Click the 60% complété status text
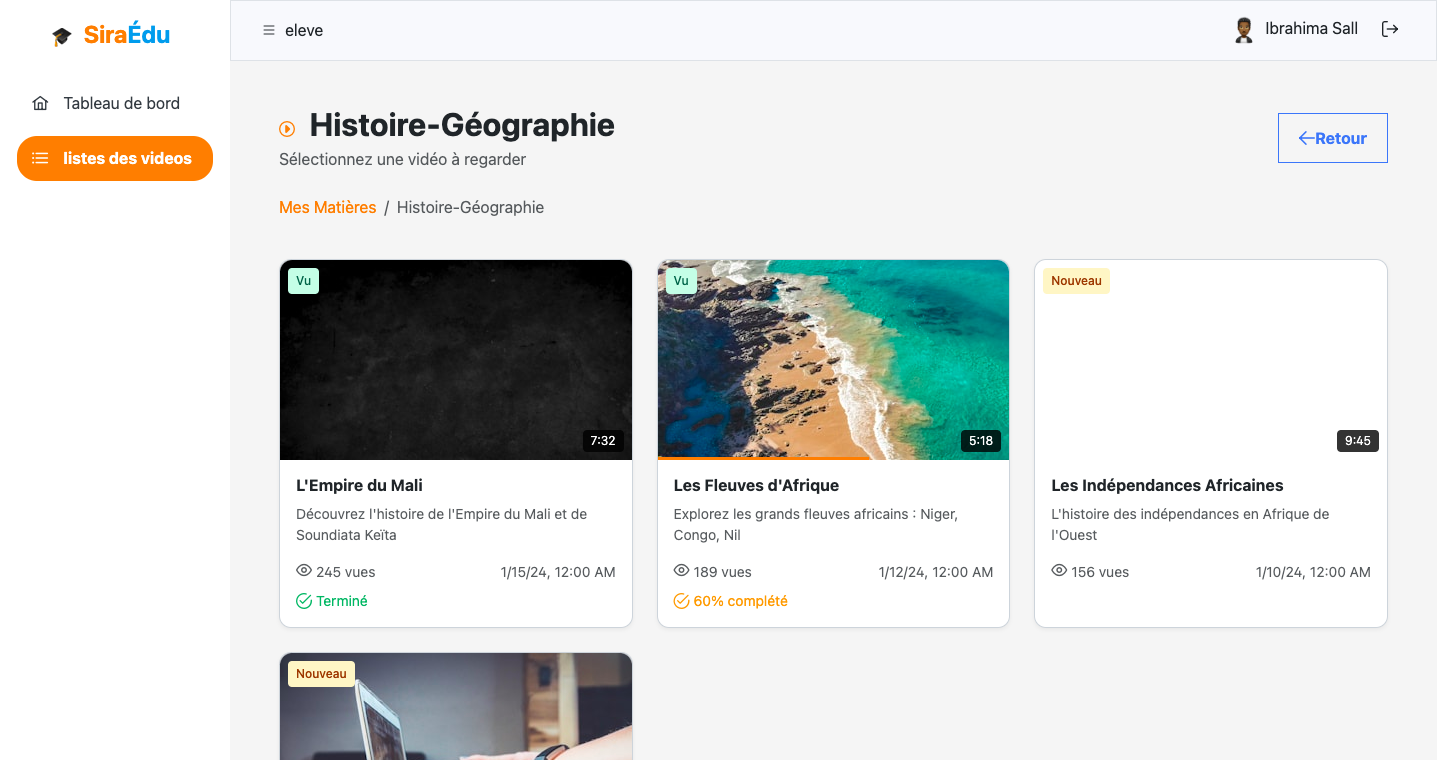The image size is (1437, 760). [x=741, y=601]
